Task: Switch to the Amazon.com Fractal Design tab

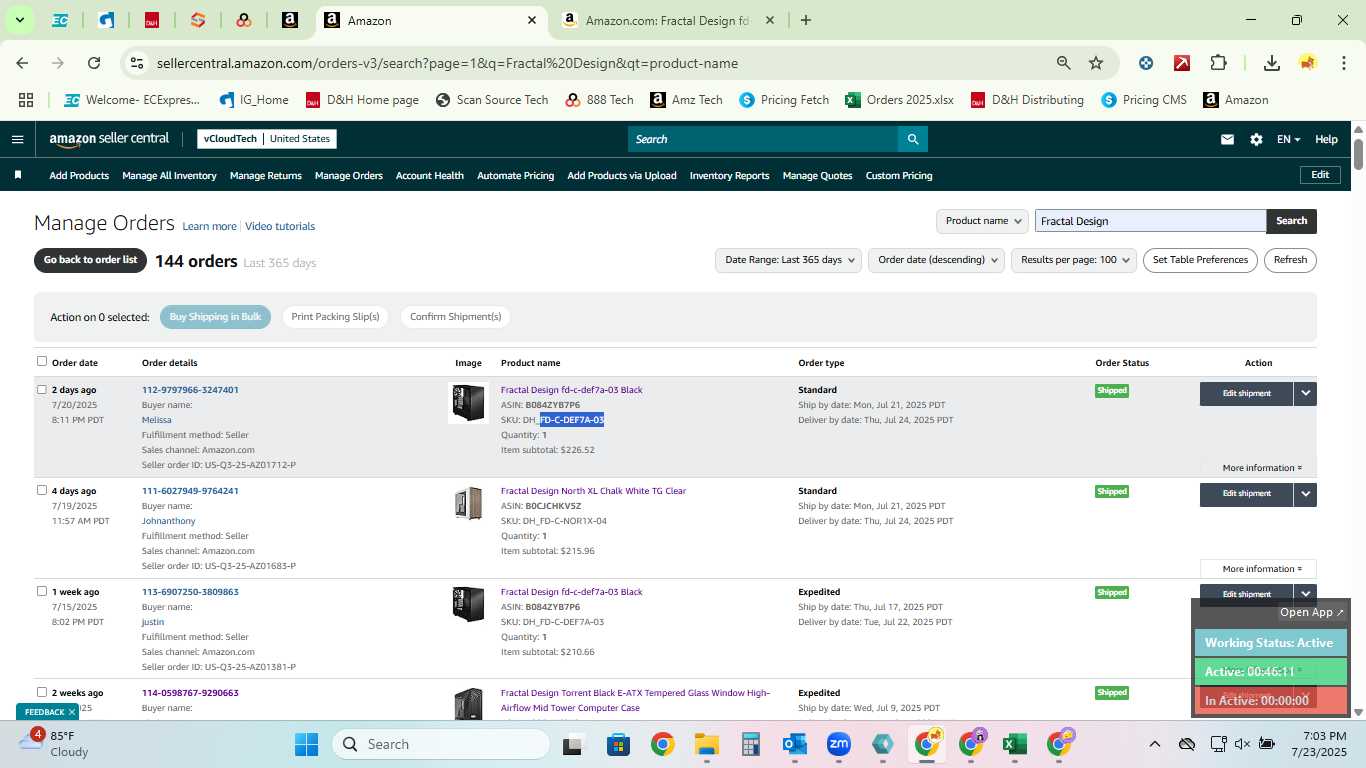Action: coord(667,20)
